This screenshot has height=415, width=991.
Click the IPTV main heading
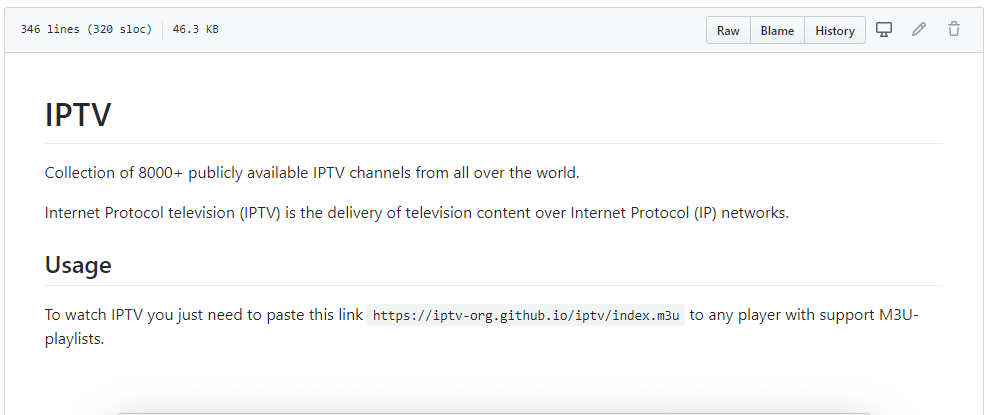78,115
